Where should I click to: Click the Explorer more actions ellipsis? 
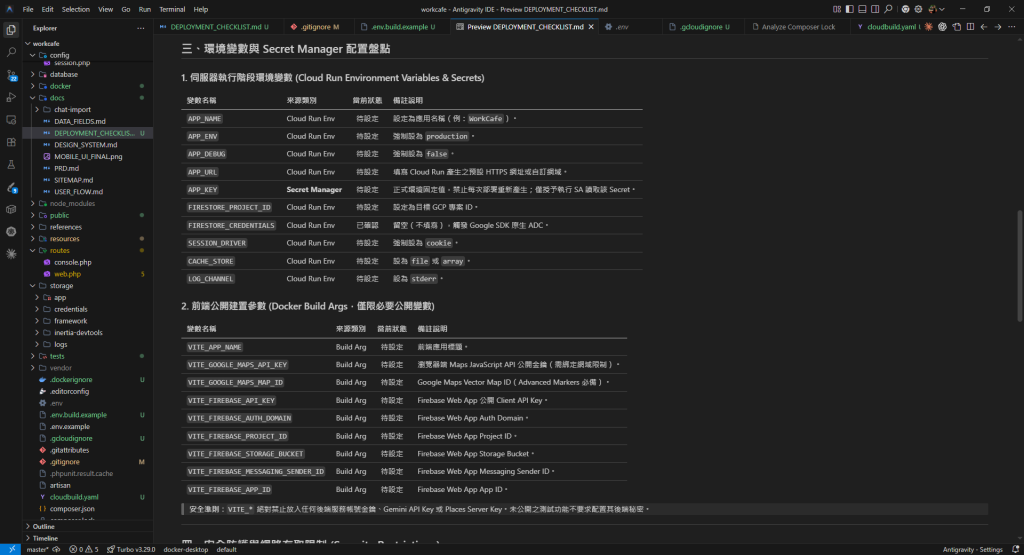coord(140,28)
